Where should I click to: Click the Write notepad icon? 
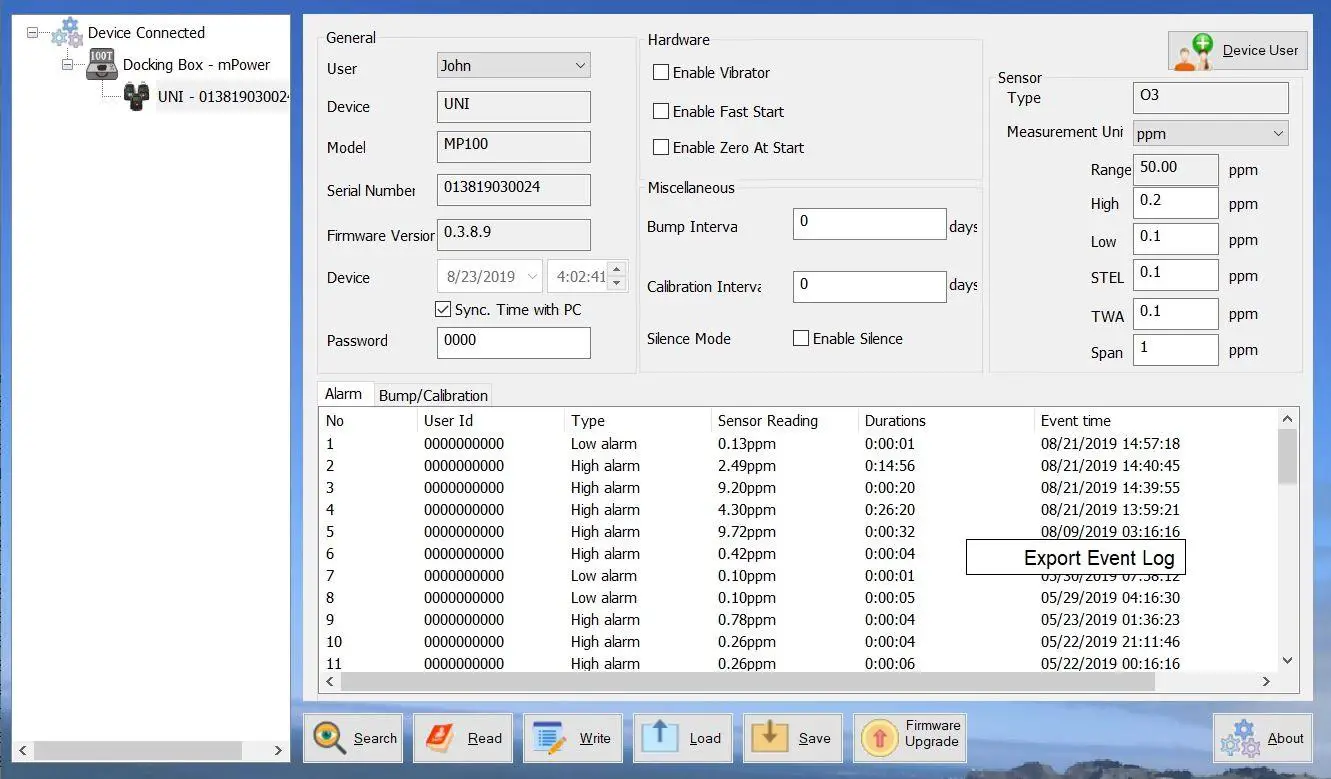(550, 738)
